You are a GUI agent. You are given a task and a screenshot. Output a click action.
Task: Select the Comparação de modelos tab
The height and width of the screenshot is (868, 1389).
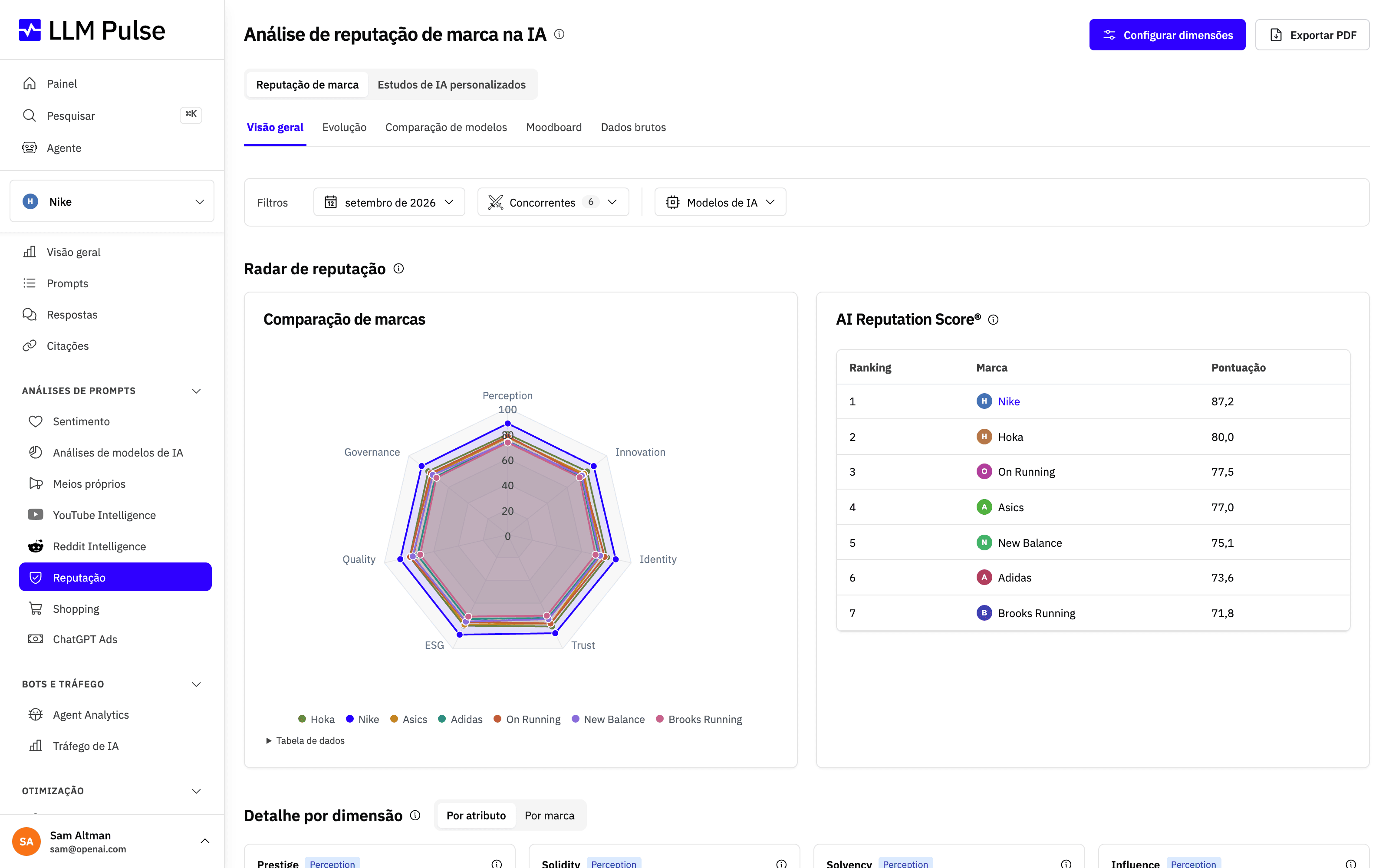[446, 127]
